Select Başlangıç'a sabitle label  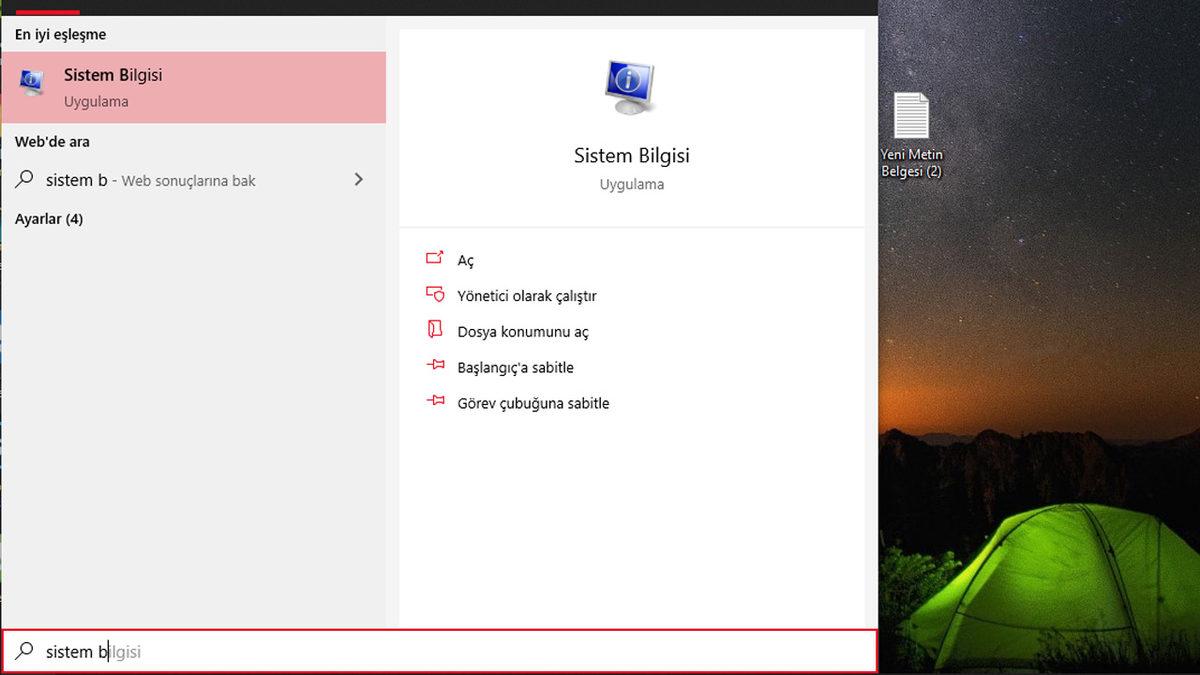(x=515, y=368)
